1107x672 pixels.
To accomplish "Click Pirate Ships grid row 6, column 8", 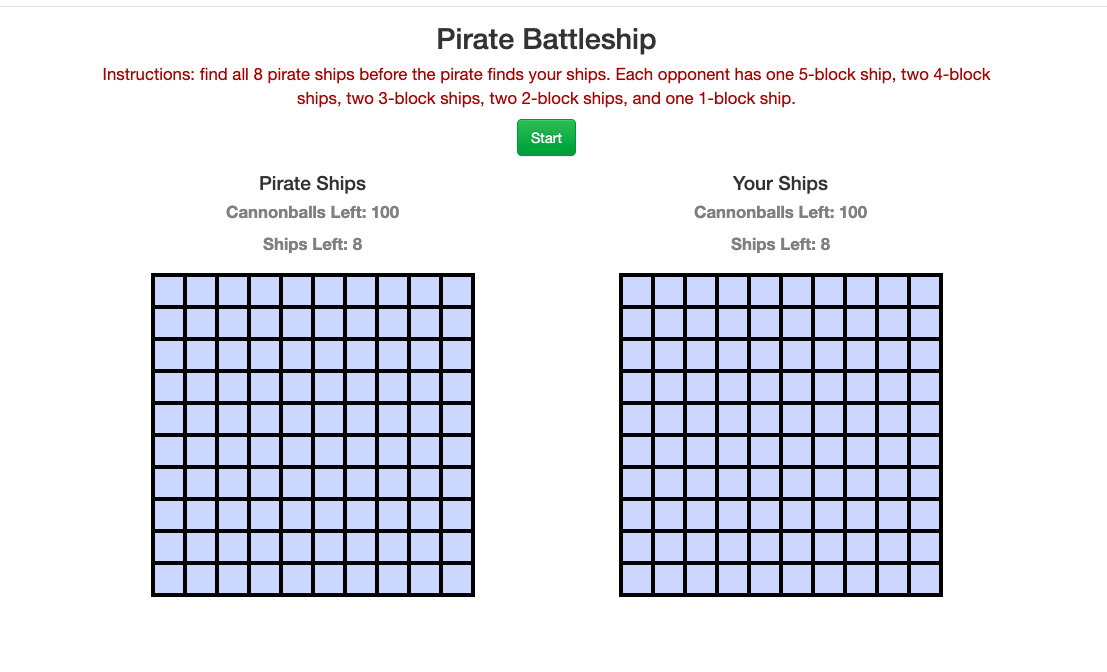I will pos(393,451).
